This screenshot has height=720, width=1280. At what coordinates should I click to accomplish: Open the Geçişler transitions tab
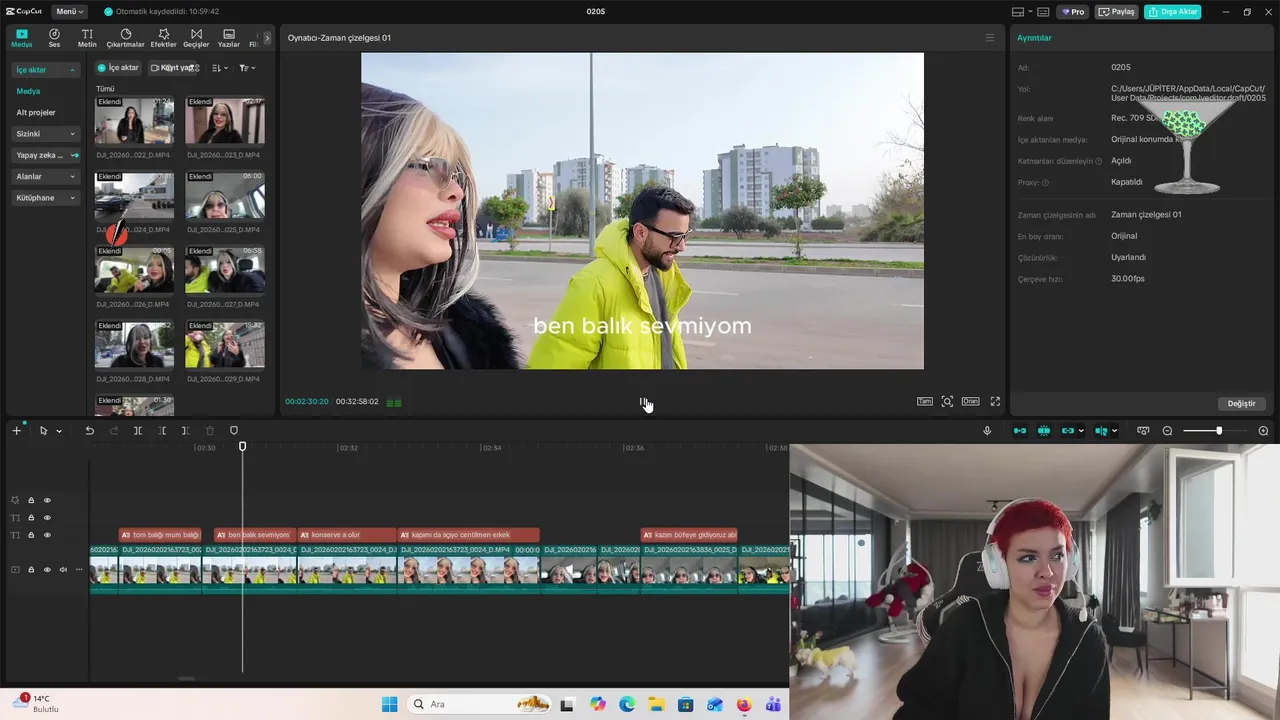coord(196,38)
